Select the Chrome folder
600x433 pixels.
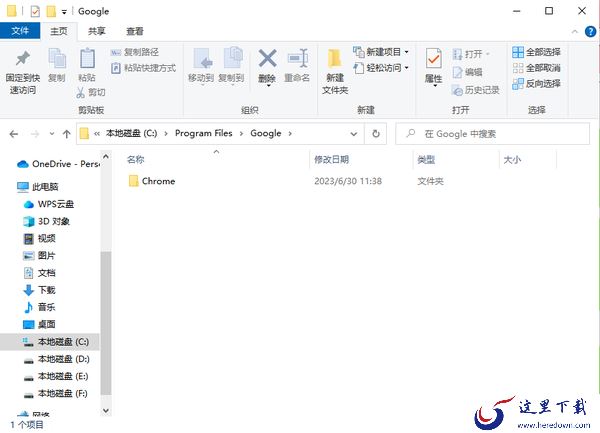152,181
